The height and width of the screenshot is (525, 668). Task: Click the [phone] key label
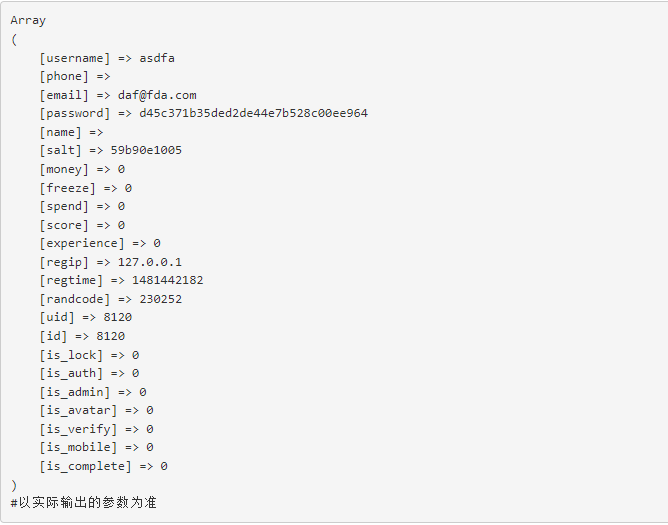tap(64, 77)
